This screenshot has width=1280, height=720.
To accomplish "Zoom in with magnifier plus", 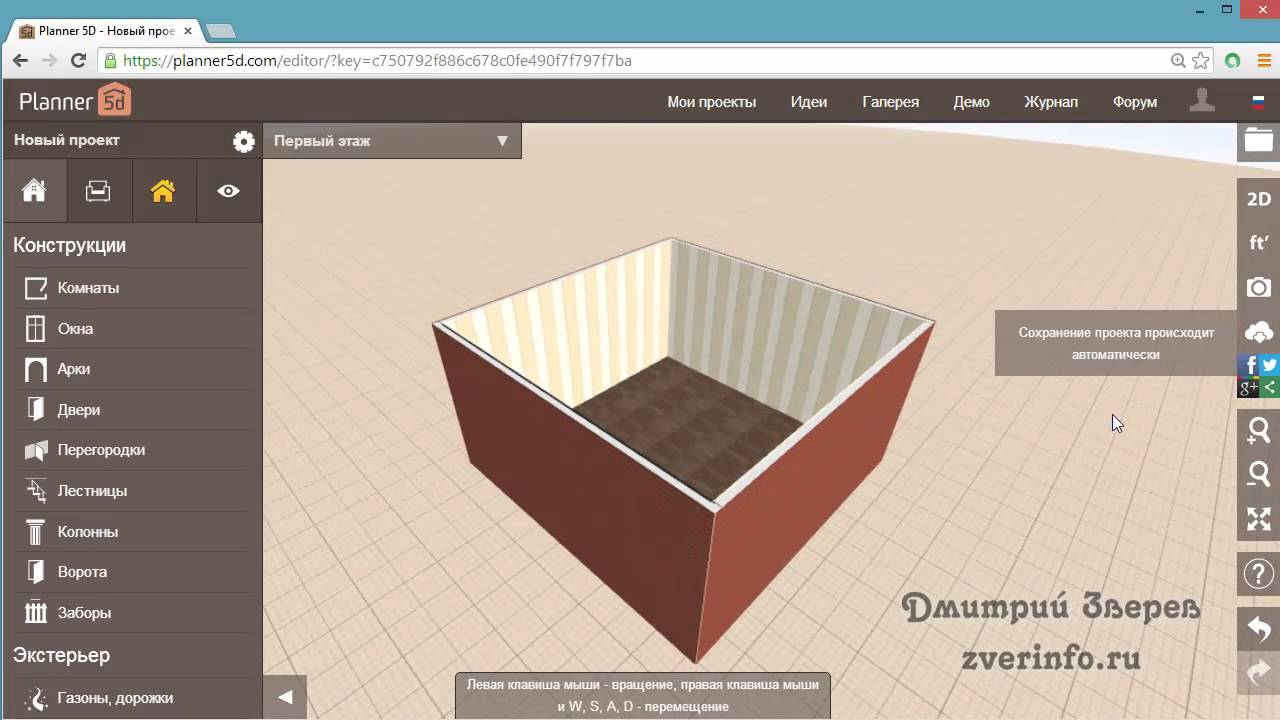I will pos(1259,431).
